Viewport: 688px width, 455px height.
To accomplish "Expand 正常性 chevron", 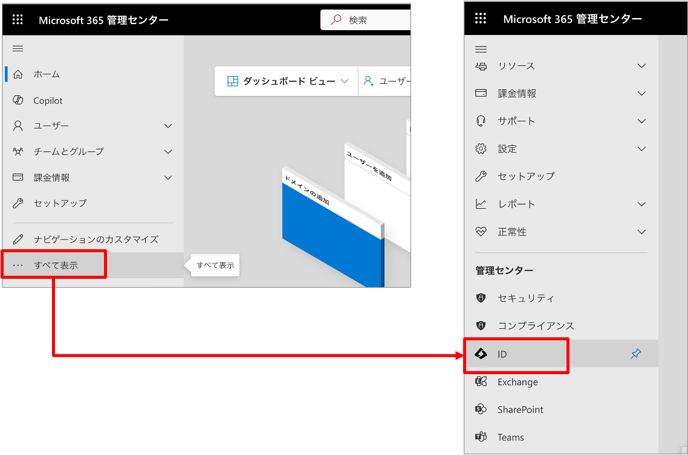I will (641, 232).
